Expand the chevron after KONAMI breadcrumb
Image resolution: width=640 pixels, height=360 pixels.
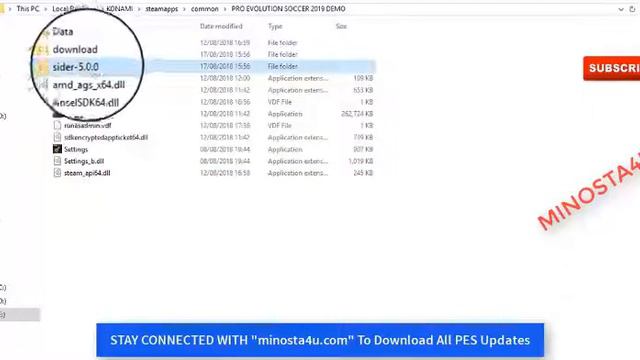click(139, 9)
